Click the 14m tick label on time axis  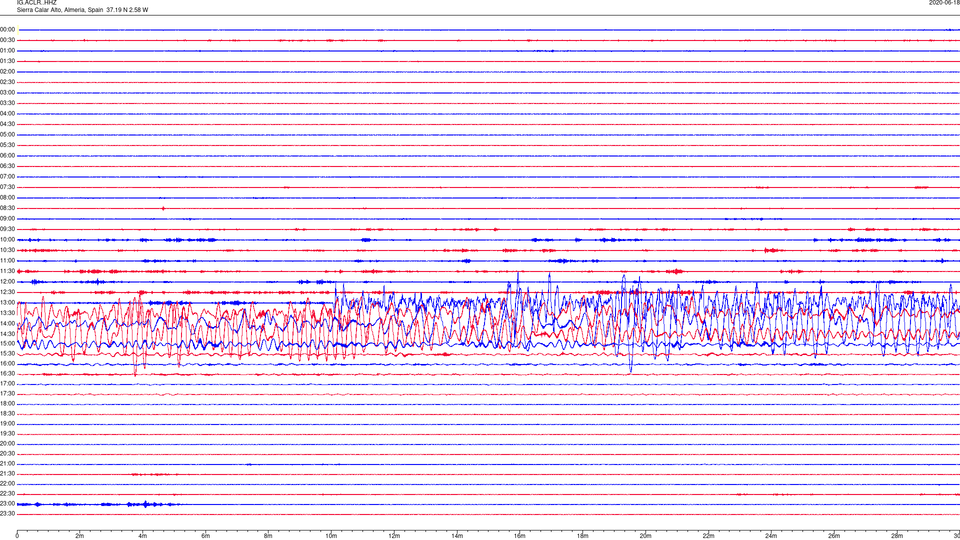pos(457,536)
